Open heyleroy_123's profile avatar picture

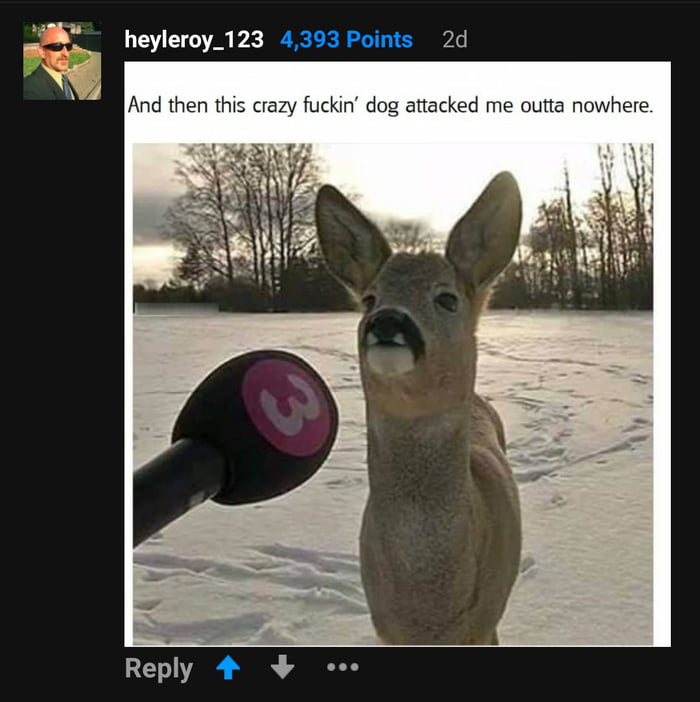pos(62,61)
